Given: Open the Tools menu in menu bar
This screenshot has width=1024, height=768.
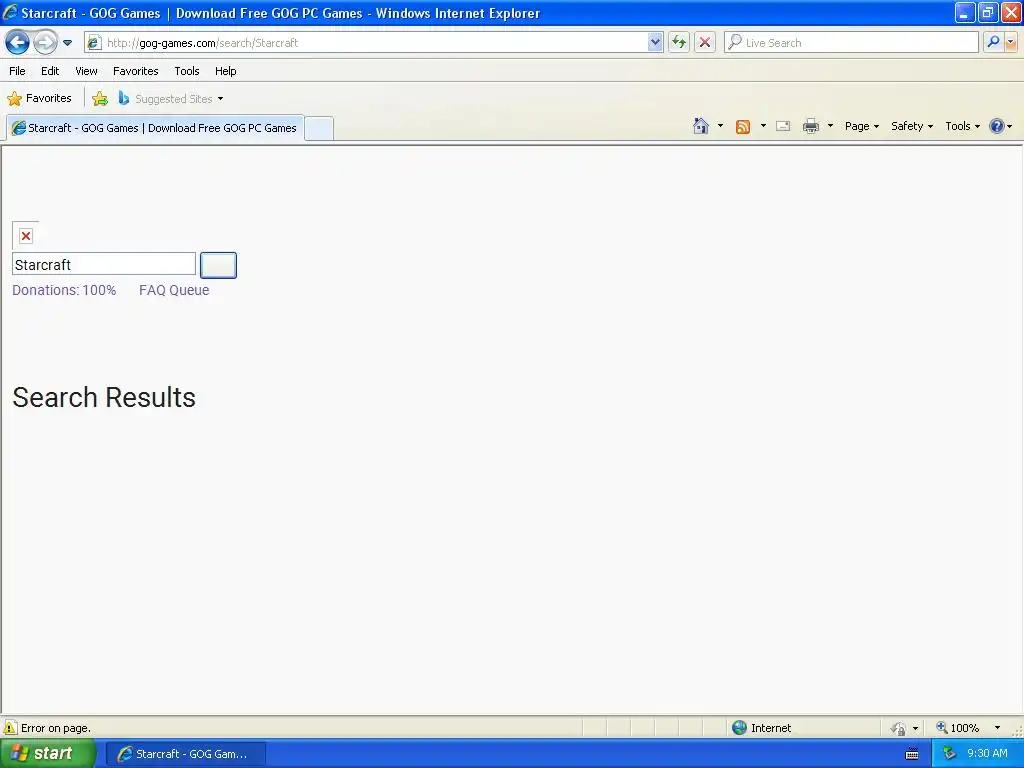Looking at the screenshot, I should point(187,71).
